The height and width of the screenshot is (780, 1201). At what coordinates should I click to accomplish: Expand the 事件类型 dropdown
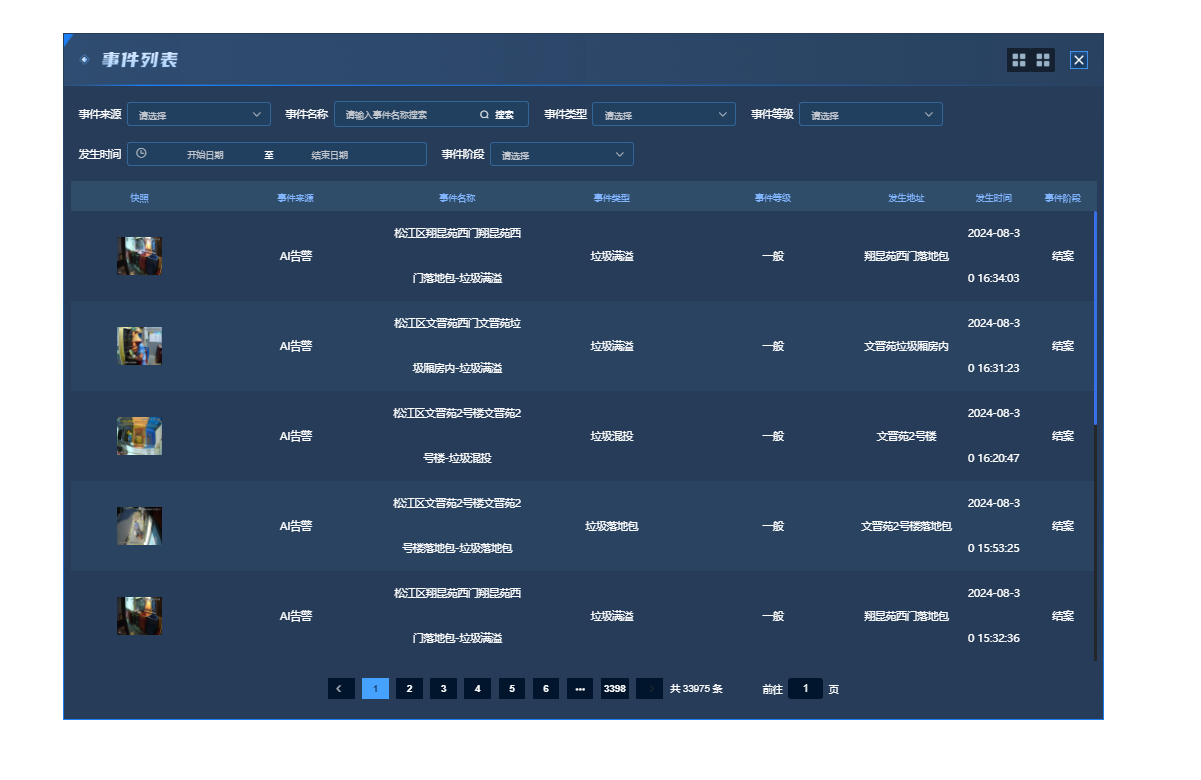click(664, 115)
